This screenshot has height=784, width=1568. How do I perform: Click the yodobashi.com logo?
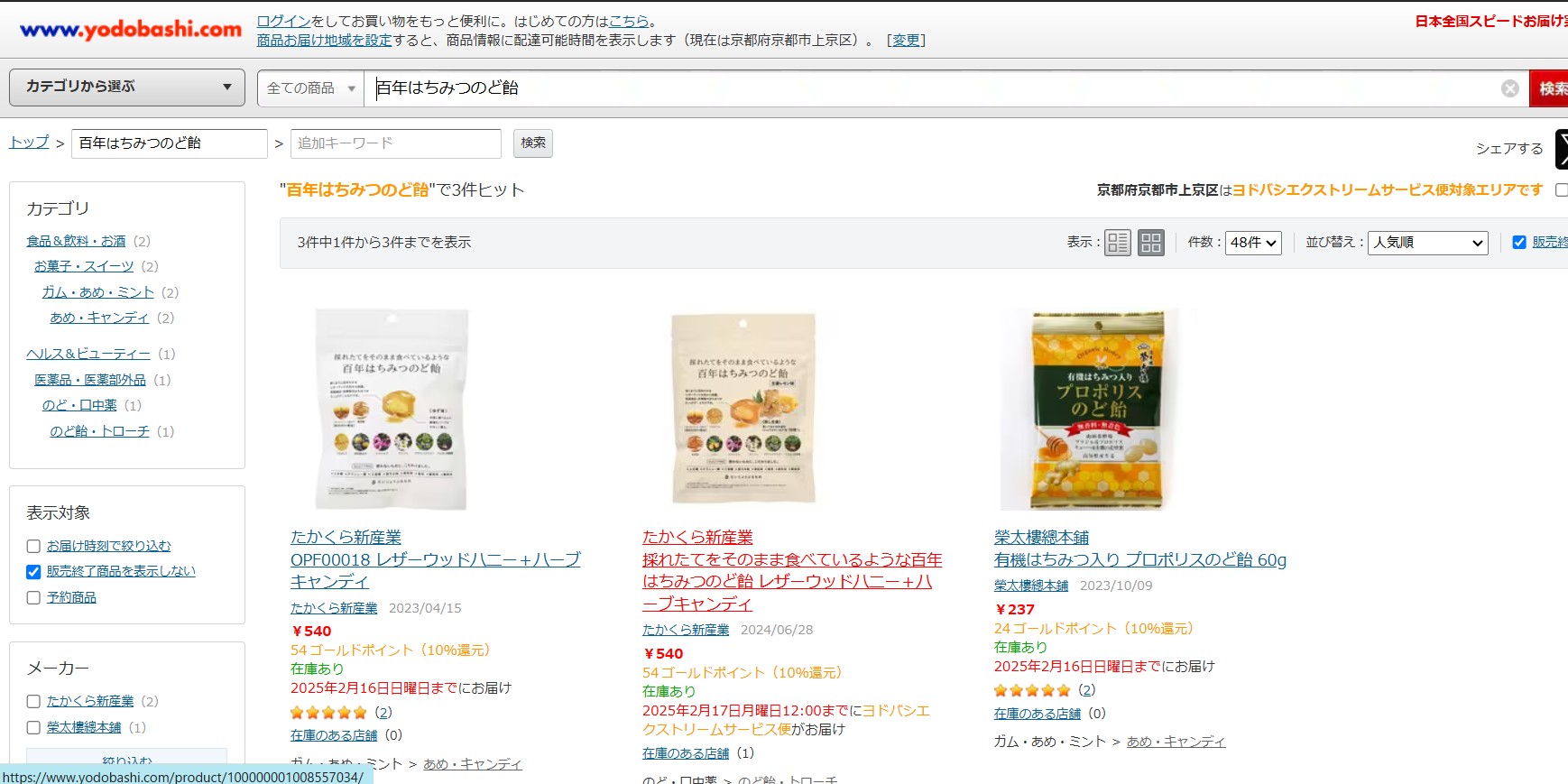point(131,29)
